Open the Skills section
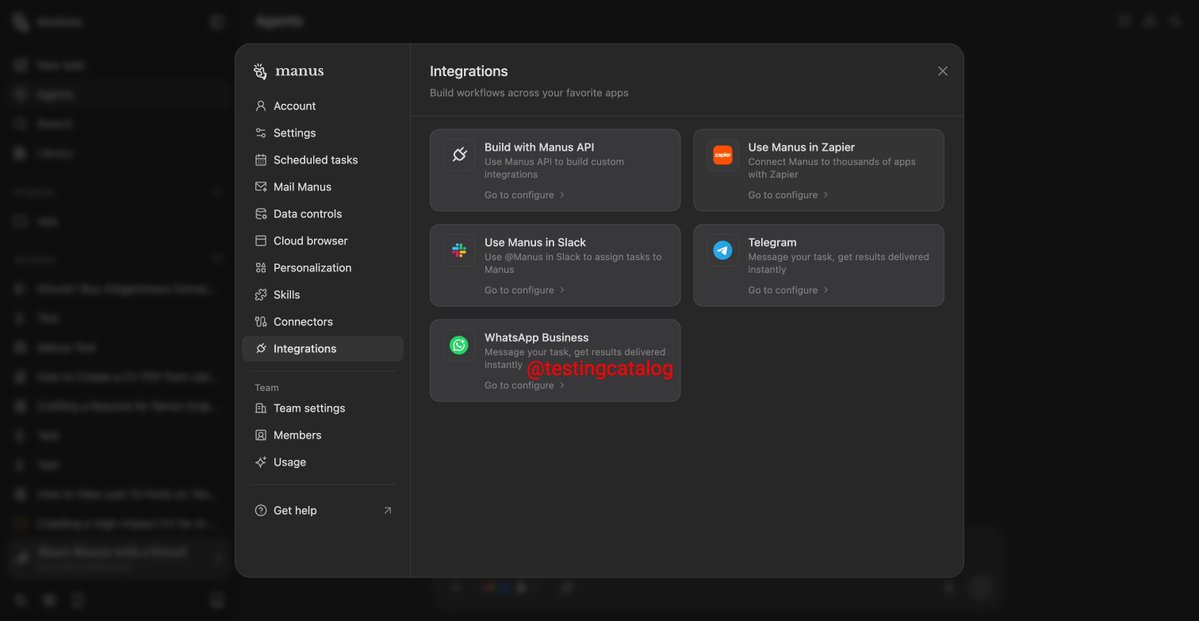Screen dimensions: 1199x621 click(x=322, y=294)
